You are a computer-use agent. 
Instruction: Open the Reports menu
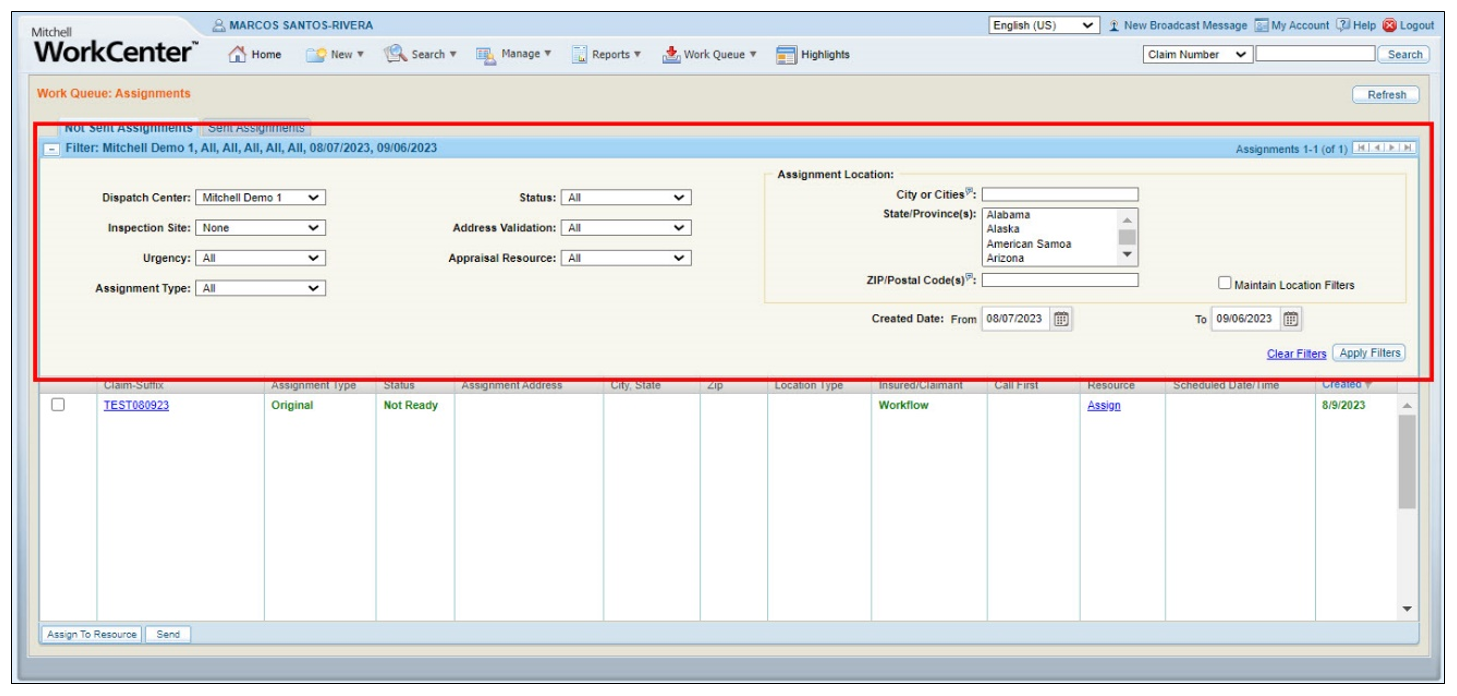[607, 55]
